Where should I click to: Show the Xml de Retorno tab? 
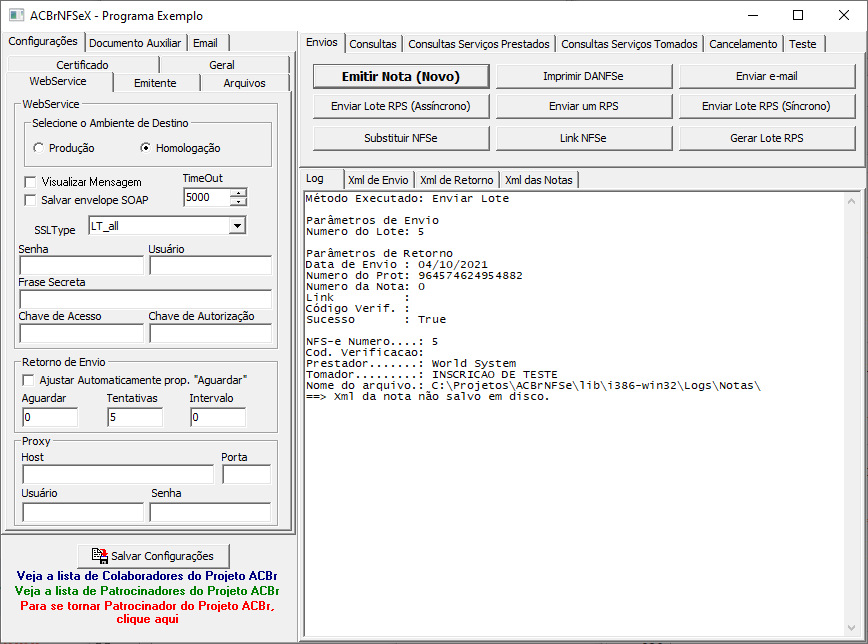[x=457, y=180]
